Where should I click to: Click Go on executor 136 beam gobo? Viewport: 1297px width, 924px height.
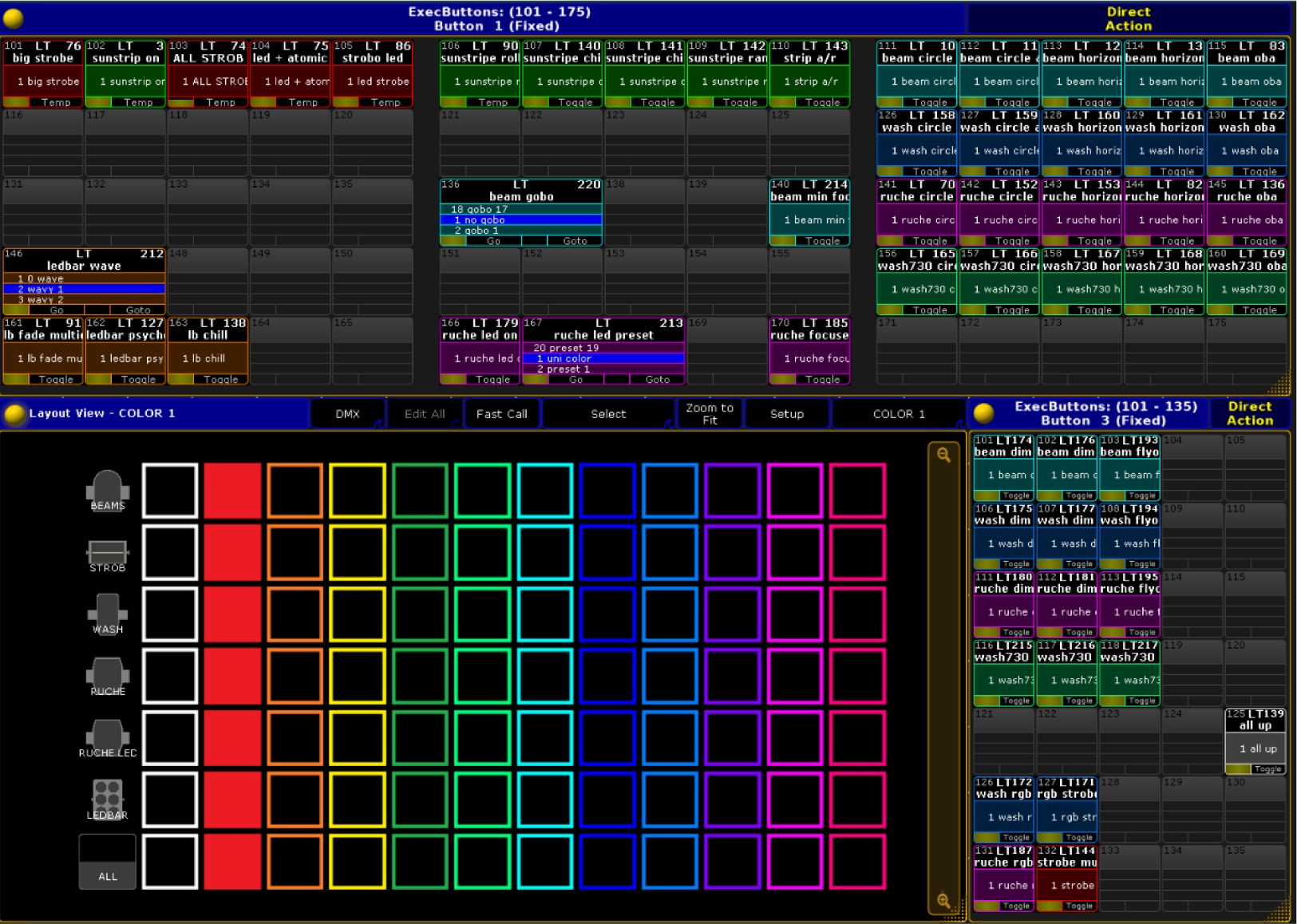point(493,240)
